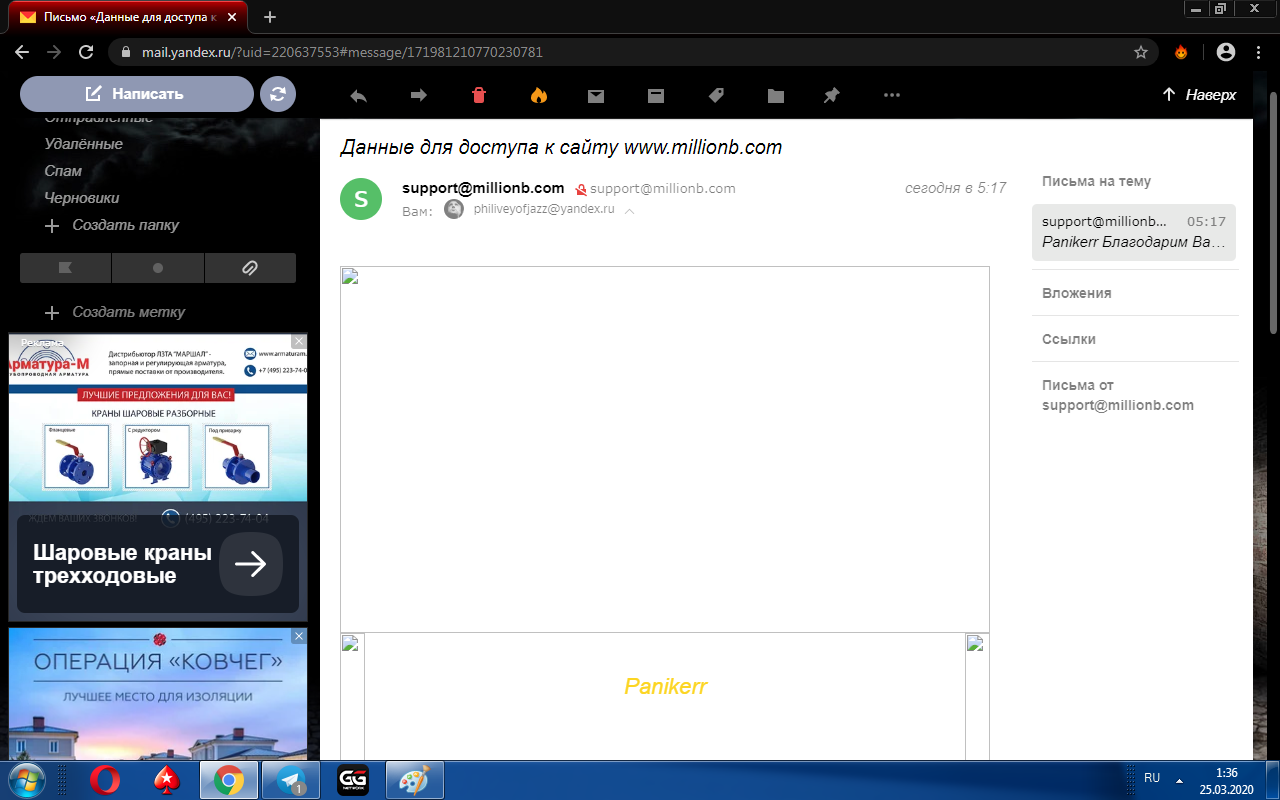Viewport: 1280px width, 800px height.
Task: Click the unsubscribe bell icon near sender
Action: (580, 189)
